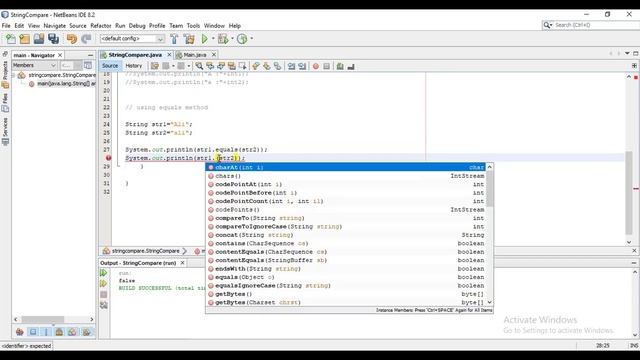This screenshot has width=640, height=360.
Task: Click the Output settings wrench icon
Action: tap(104, 305)
